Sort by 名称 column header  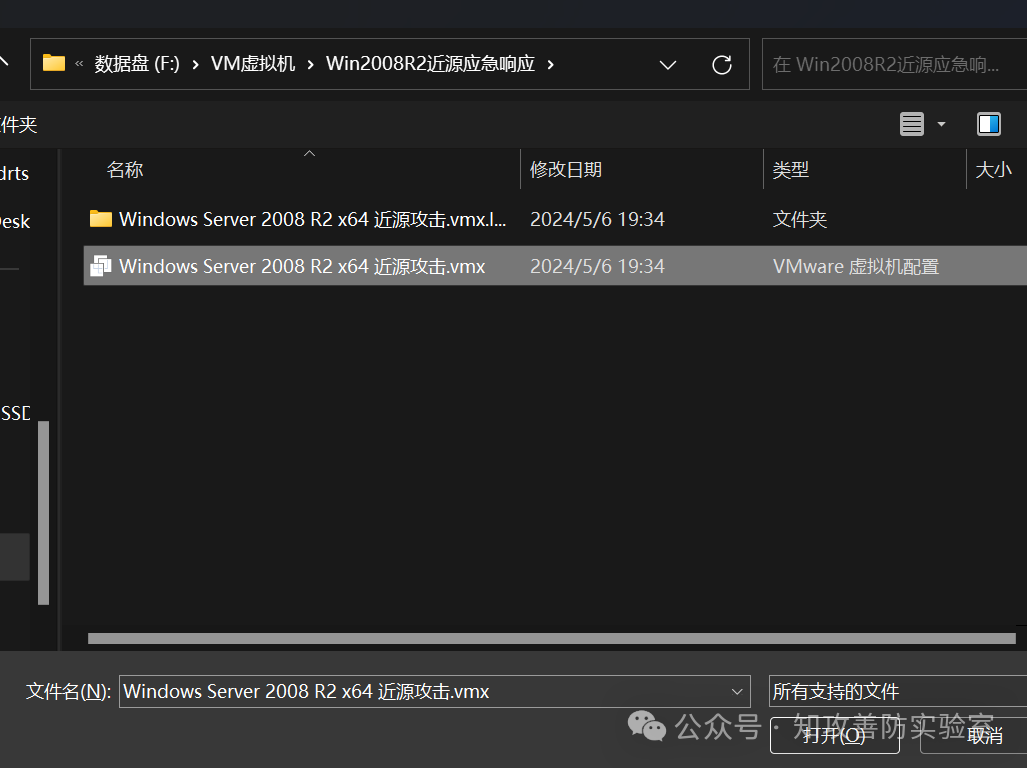pyautogui.click(x=125, y=170)
